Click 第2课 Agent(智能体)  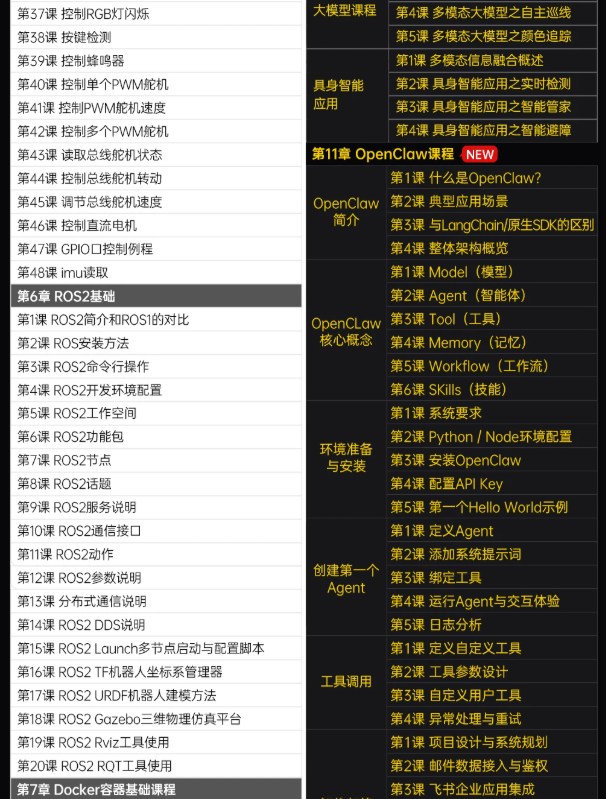tap(492, 296)
